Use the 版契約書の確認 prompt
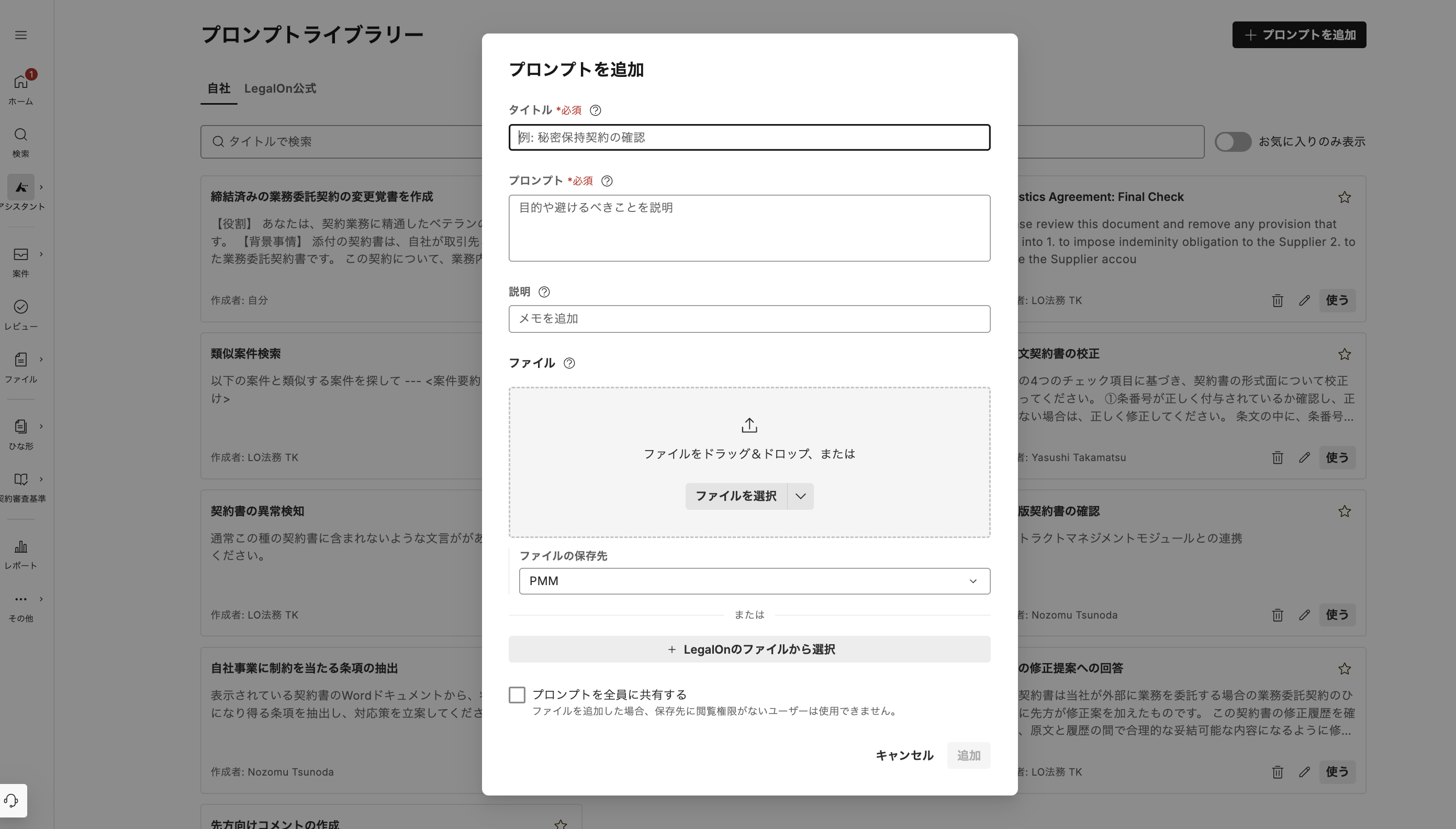The width and height of the screenshot is (1456, 829). coord(1337,615)
